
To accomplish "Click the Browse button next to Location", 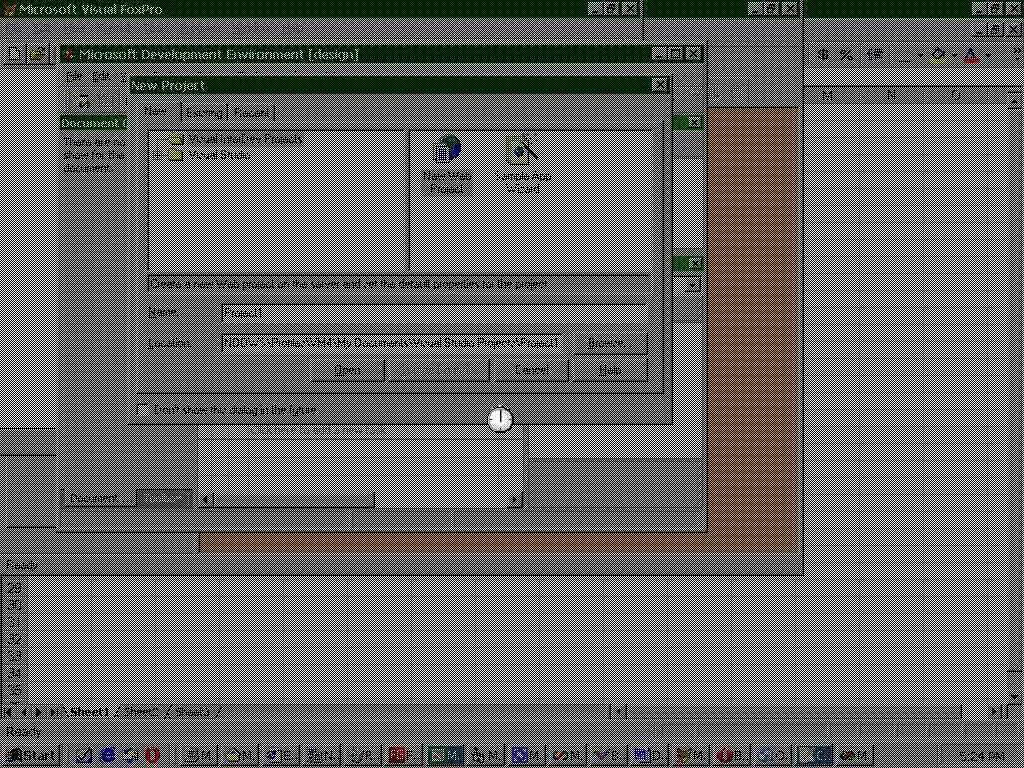I will [608, 343].
